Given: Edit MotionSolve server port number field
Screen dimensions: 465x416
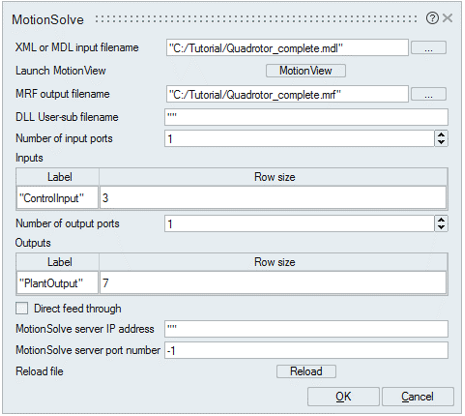Looking at the screenshot, I should (x=306, y=350).
